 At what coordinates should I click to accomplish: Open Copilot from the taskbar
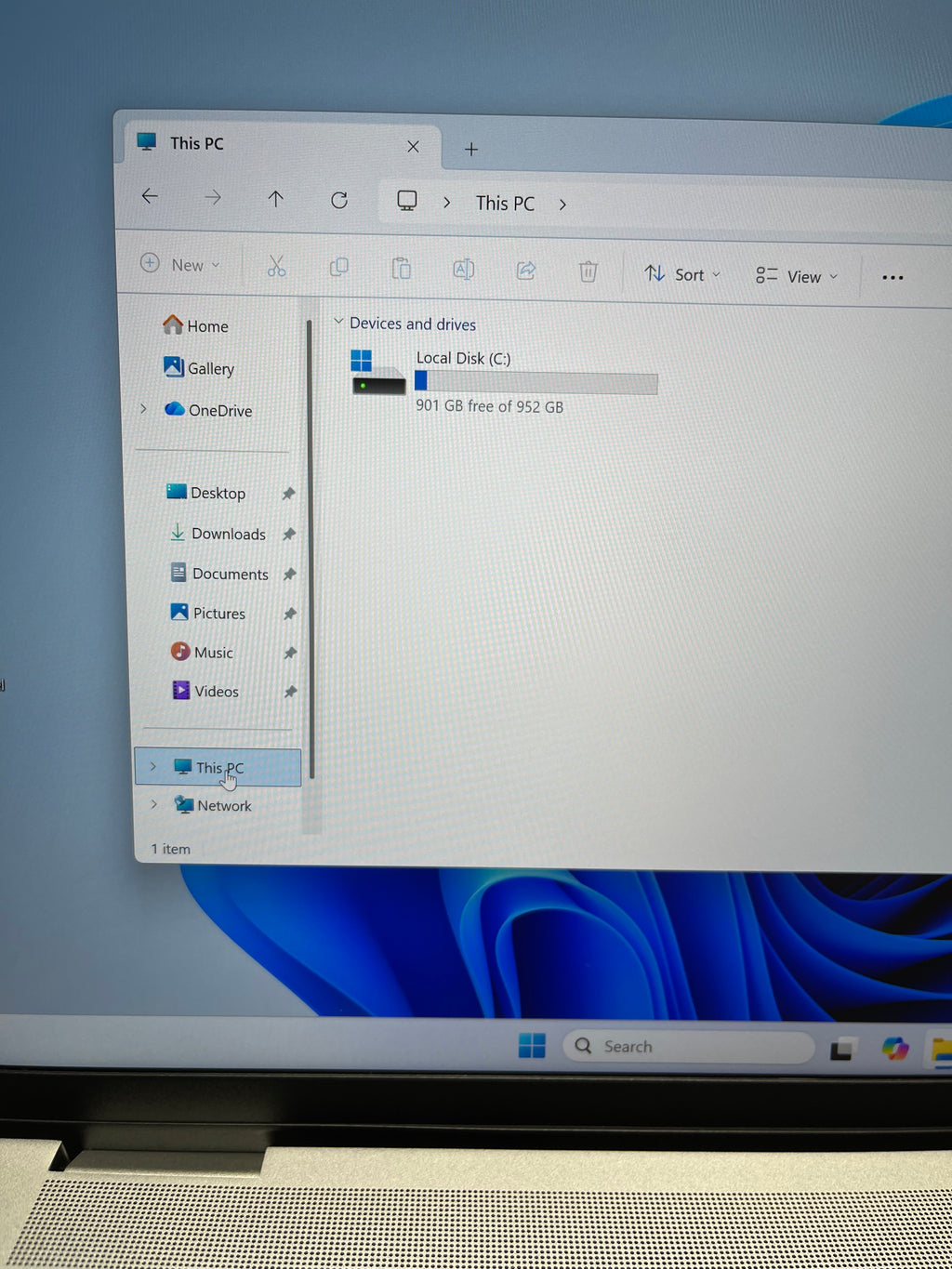894,1049
